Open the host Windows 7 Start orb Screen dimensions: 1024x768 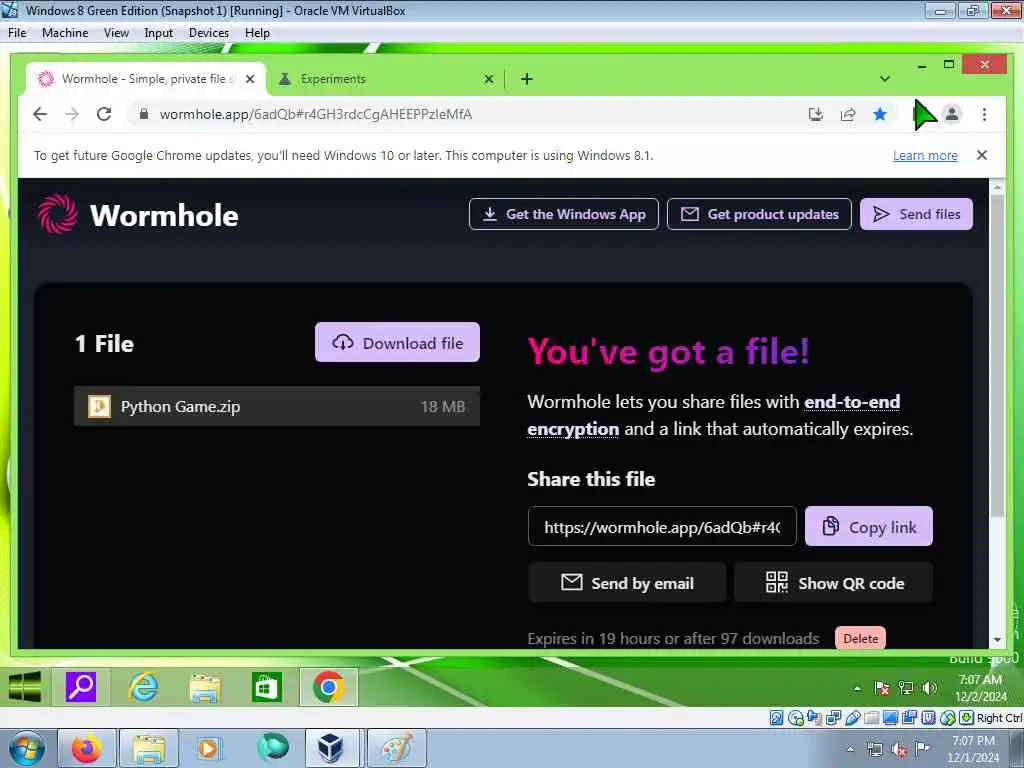26,748
